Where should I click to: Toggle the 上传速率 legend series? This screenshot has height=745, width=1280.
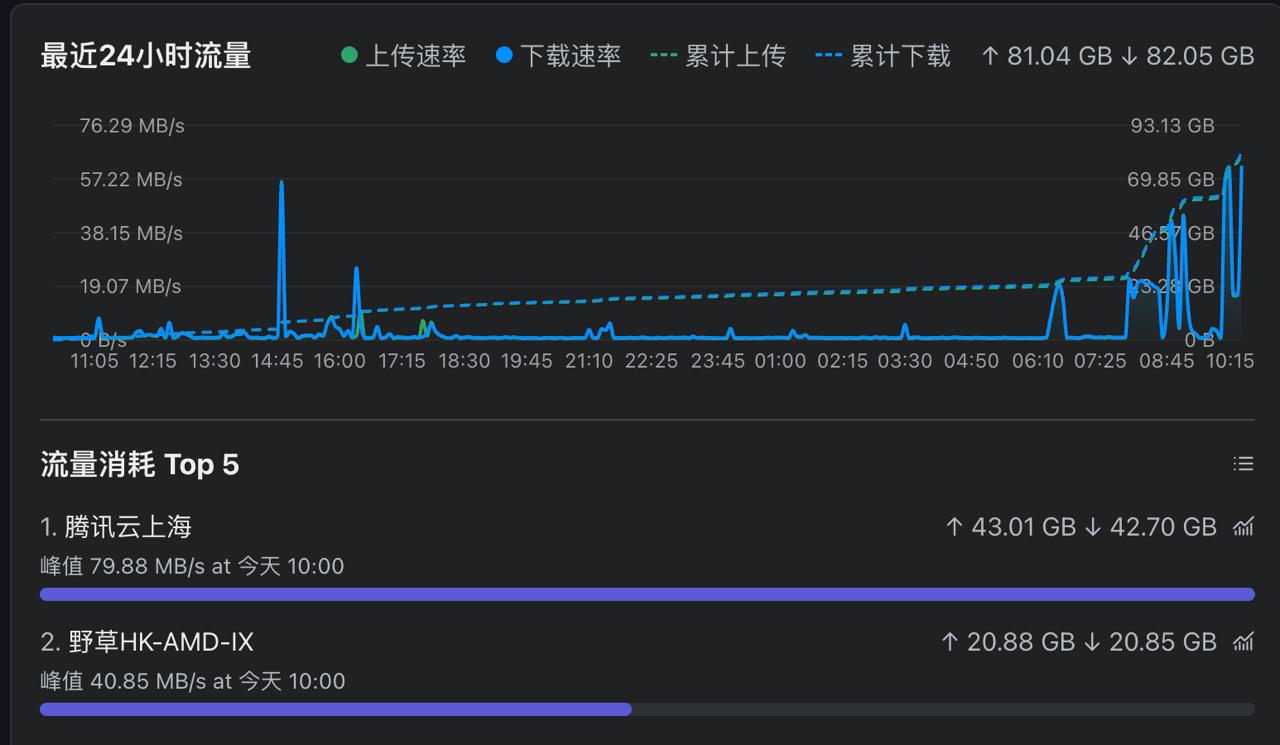tap(404, 56)
